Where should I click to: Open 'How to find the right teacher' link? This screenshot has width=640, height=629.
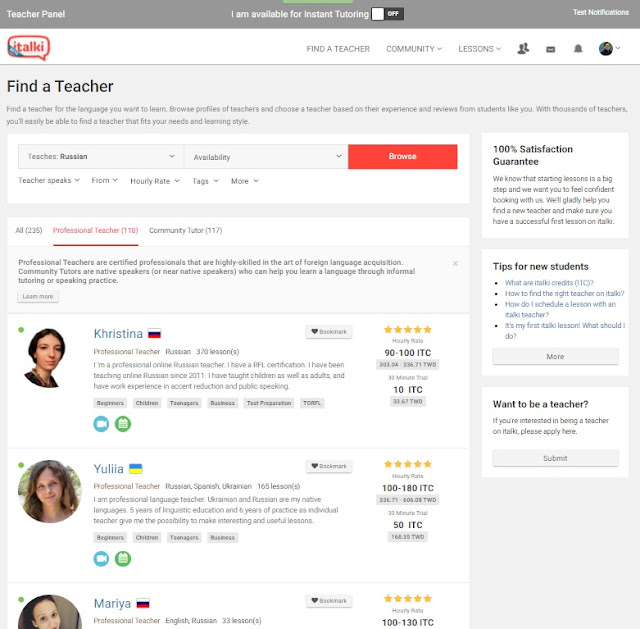pos(564,293)
